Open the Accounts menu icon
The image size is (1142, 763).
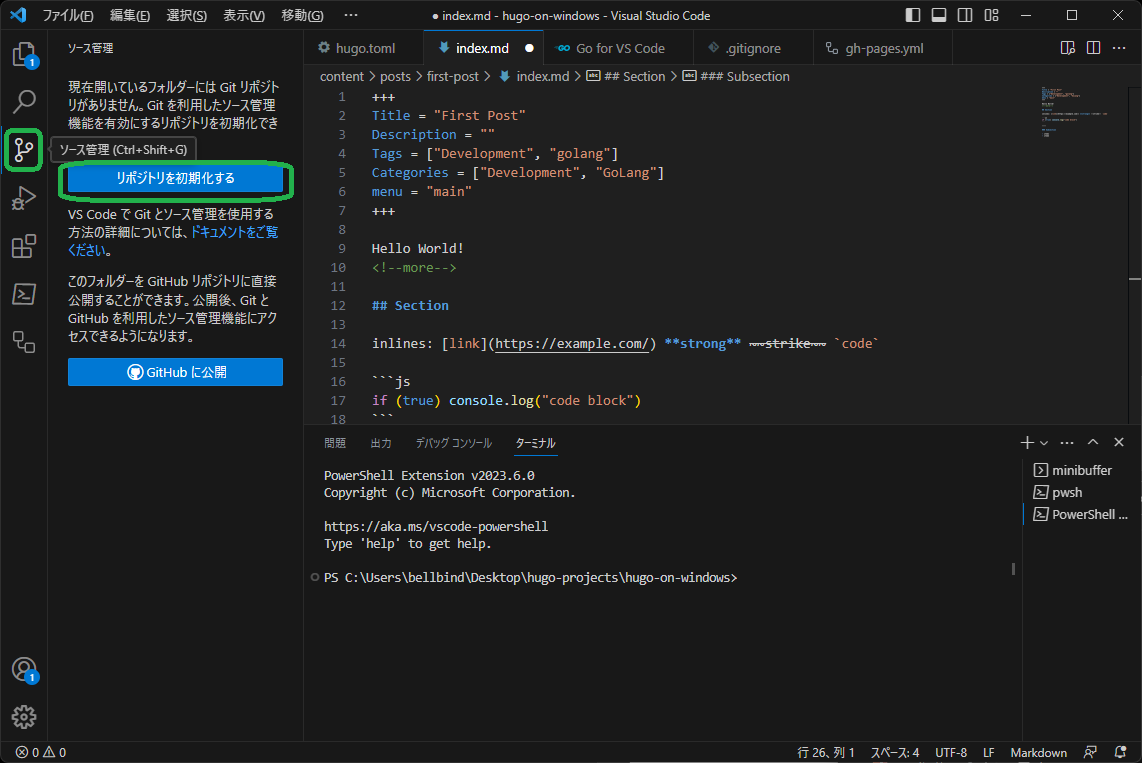(x=24, y=670)
